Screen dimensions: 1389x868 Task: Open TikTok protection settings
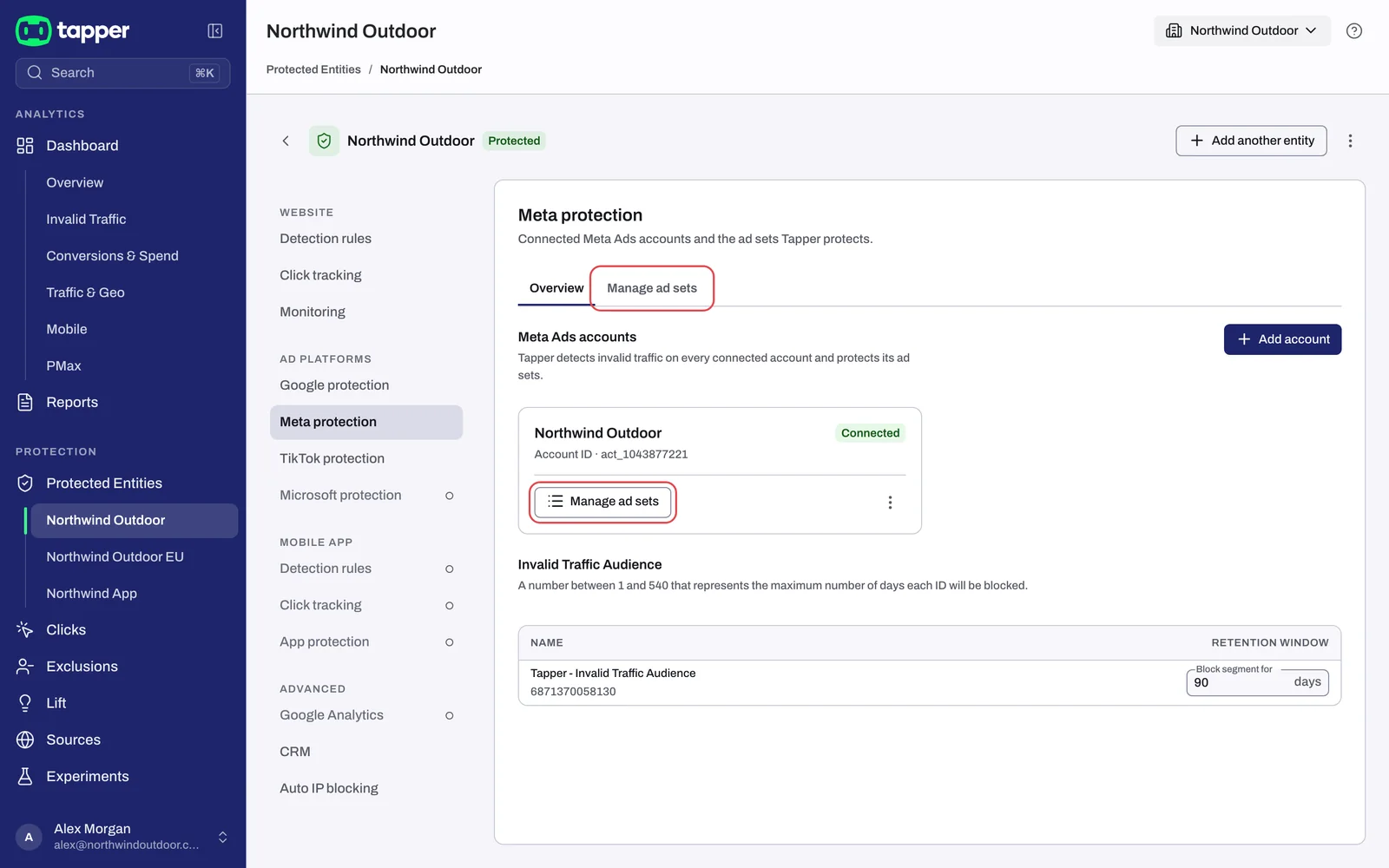tap(332, 458)
